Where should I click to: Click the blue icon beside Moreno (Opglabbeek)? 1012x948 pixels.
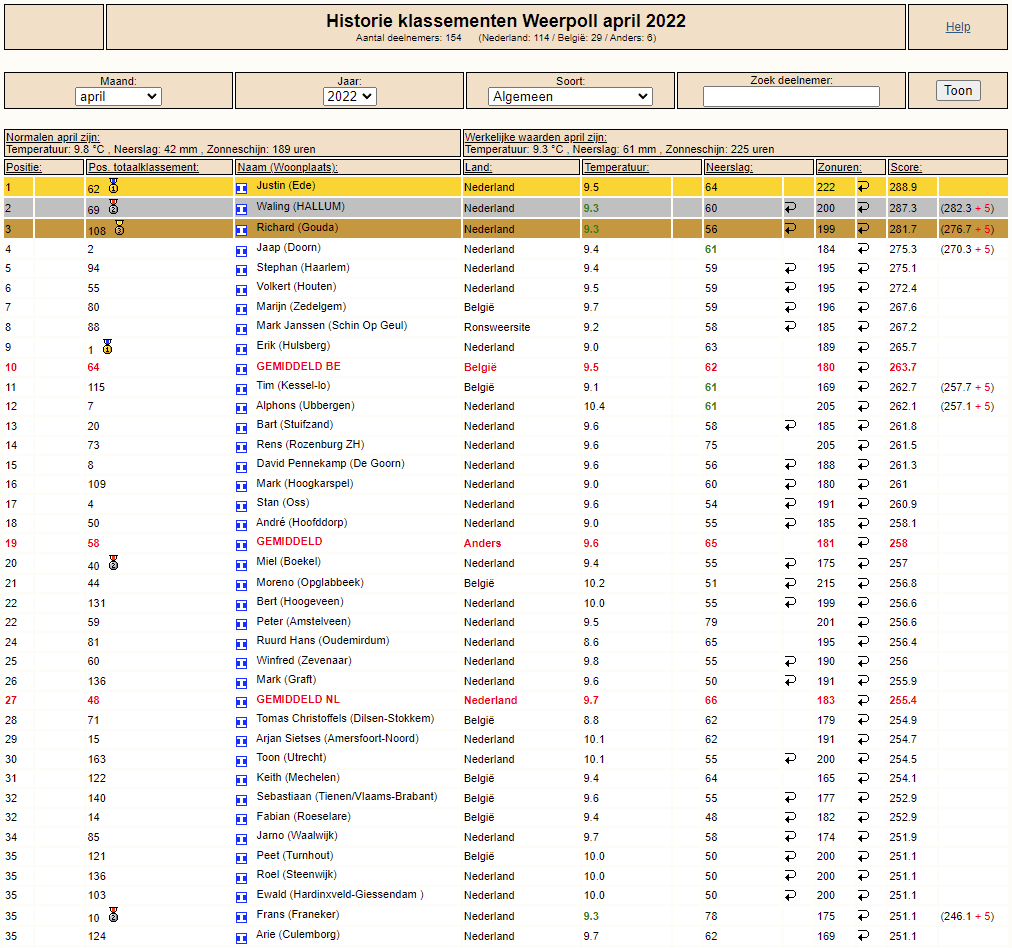click(x=241, y=584)
